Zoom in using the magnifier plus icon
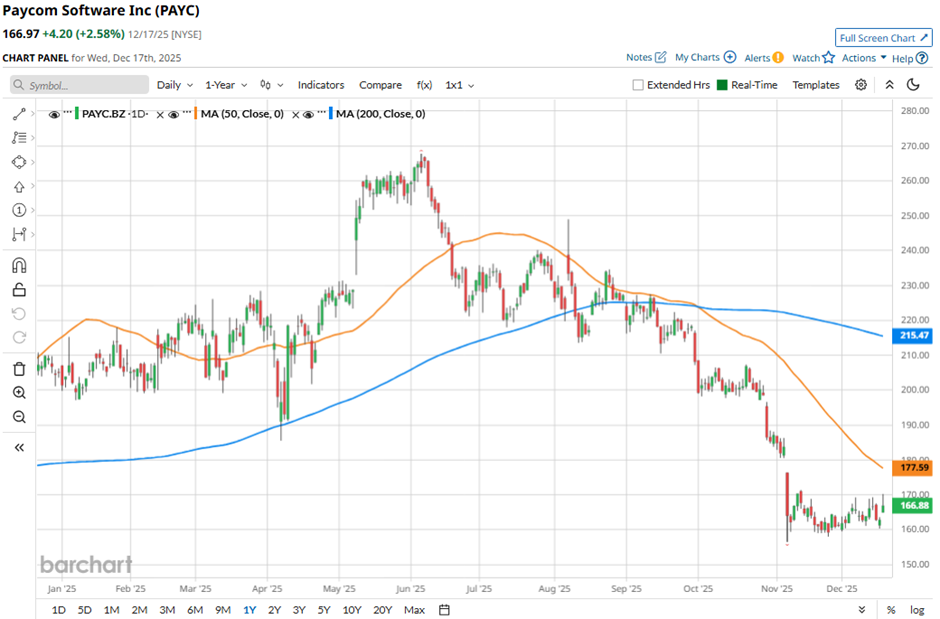Image resolution: width=940 pixels, height=619 pixels. click(18, 393)
